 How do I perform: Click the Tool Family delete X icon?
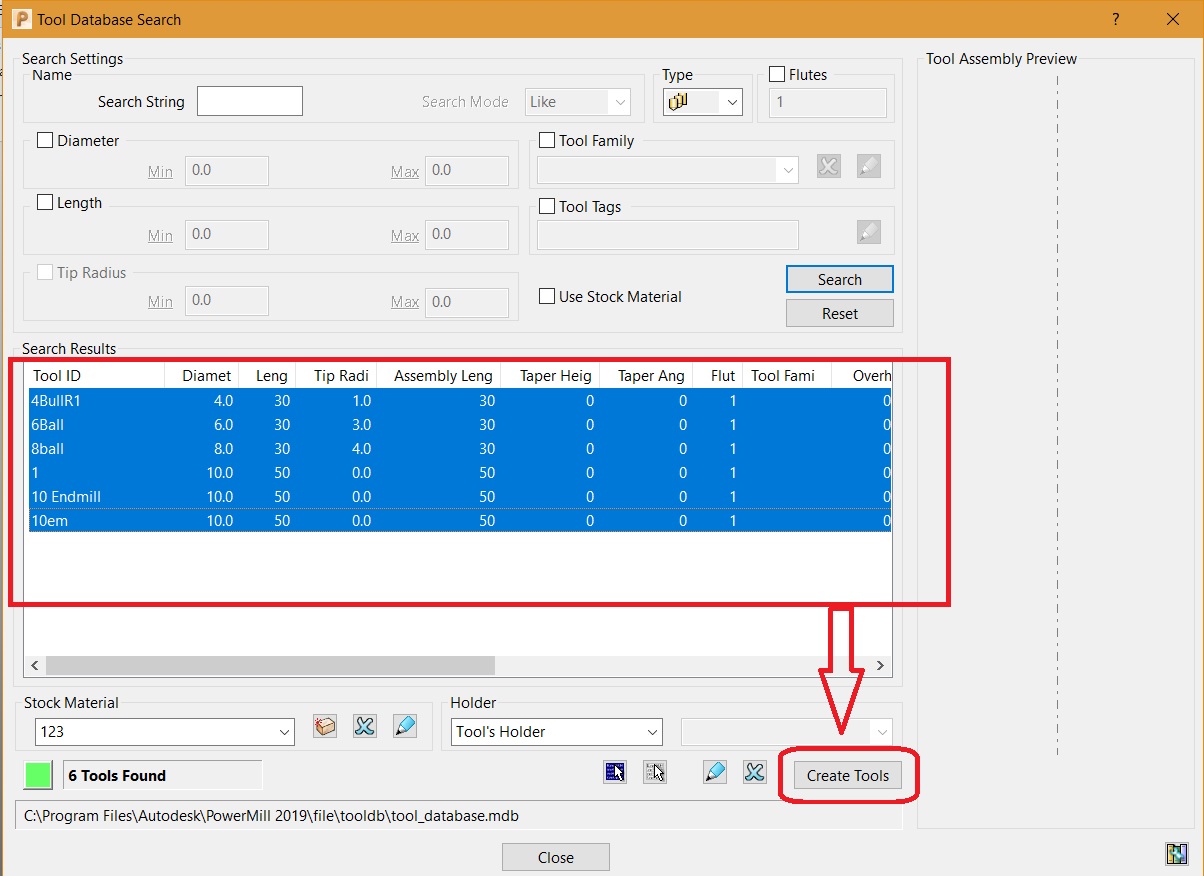coord(829,167)
